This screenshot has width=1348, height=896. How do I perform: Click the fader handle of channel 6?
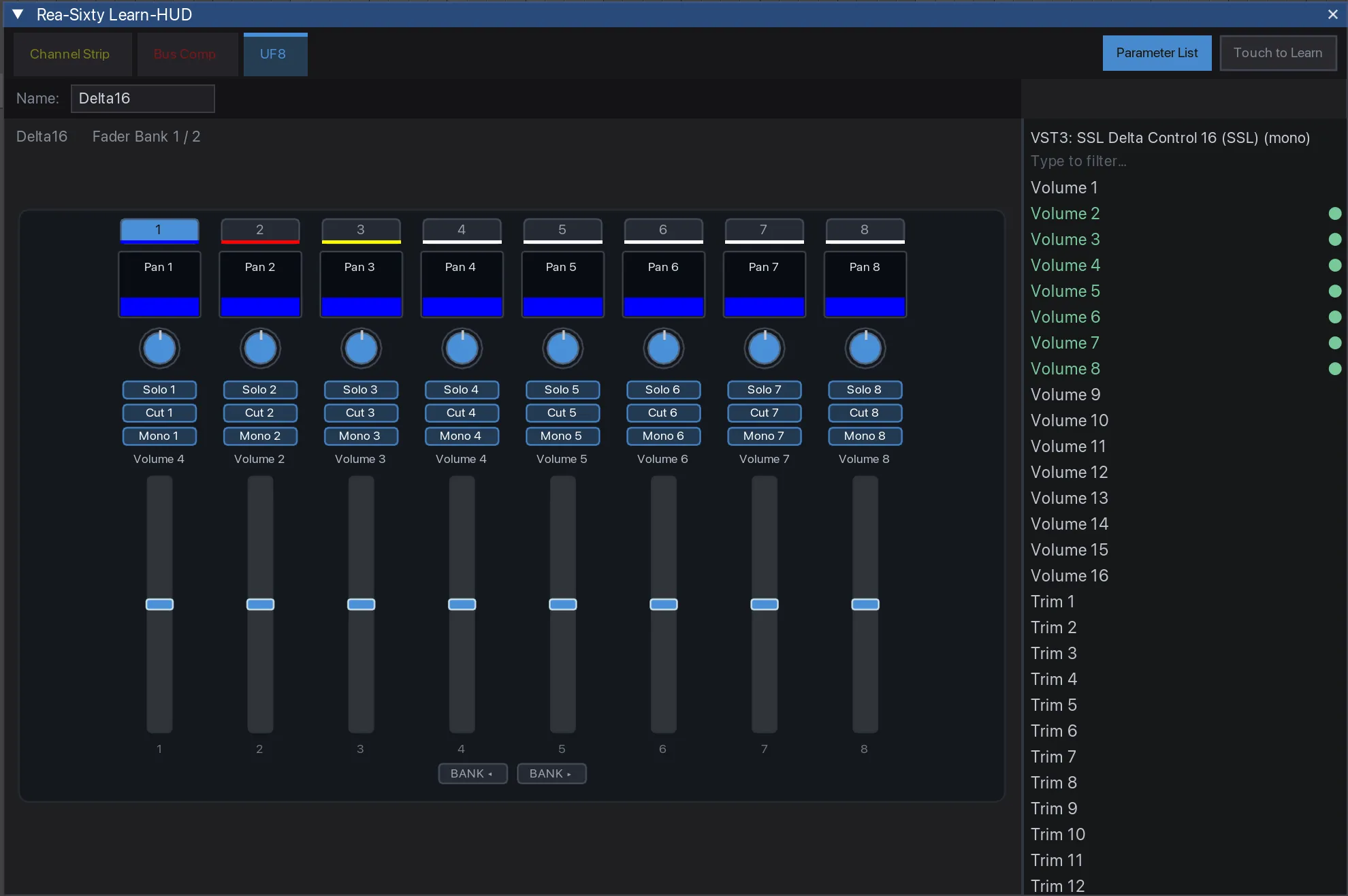pos(664,605)
